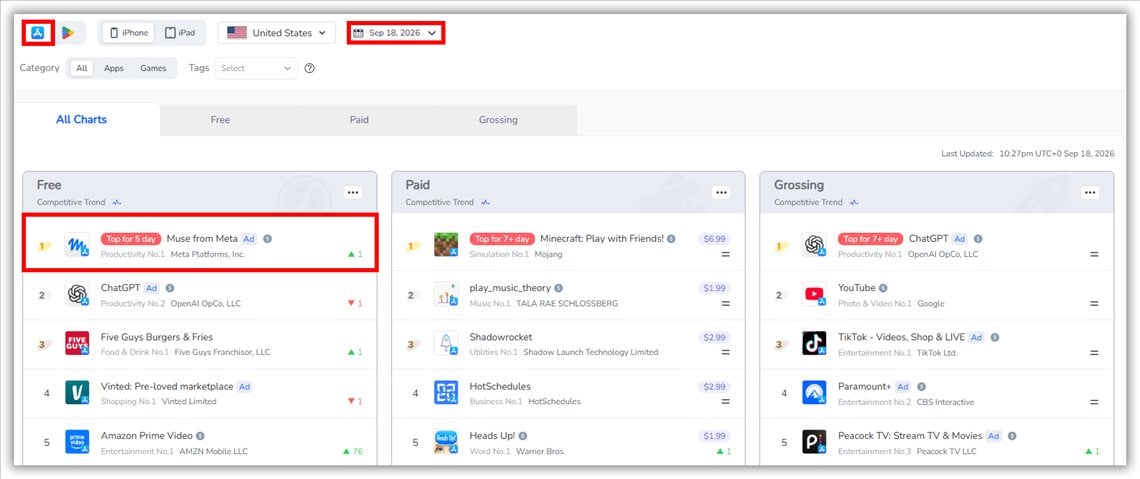Open ChatGPT app icon in Free chart

tap(77, 294)
